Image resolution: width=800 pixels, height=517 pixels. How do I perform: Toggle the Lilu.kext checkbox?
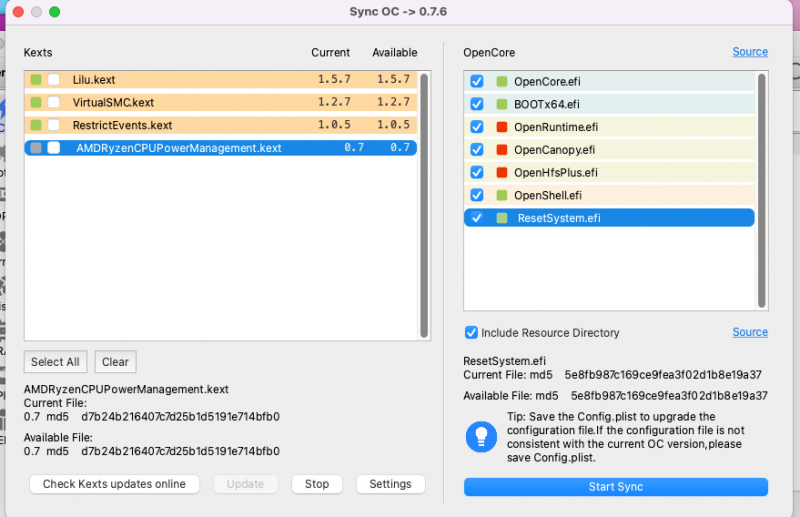(54, 79)
